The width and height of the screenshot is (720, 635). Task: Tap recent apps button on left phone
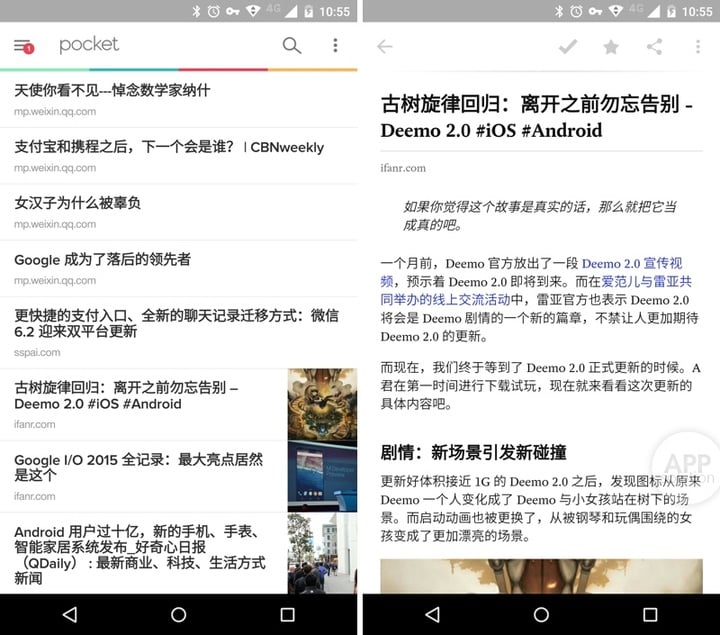(287, 614)
